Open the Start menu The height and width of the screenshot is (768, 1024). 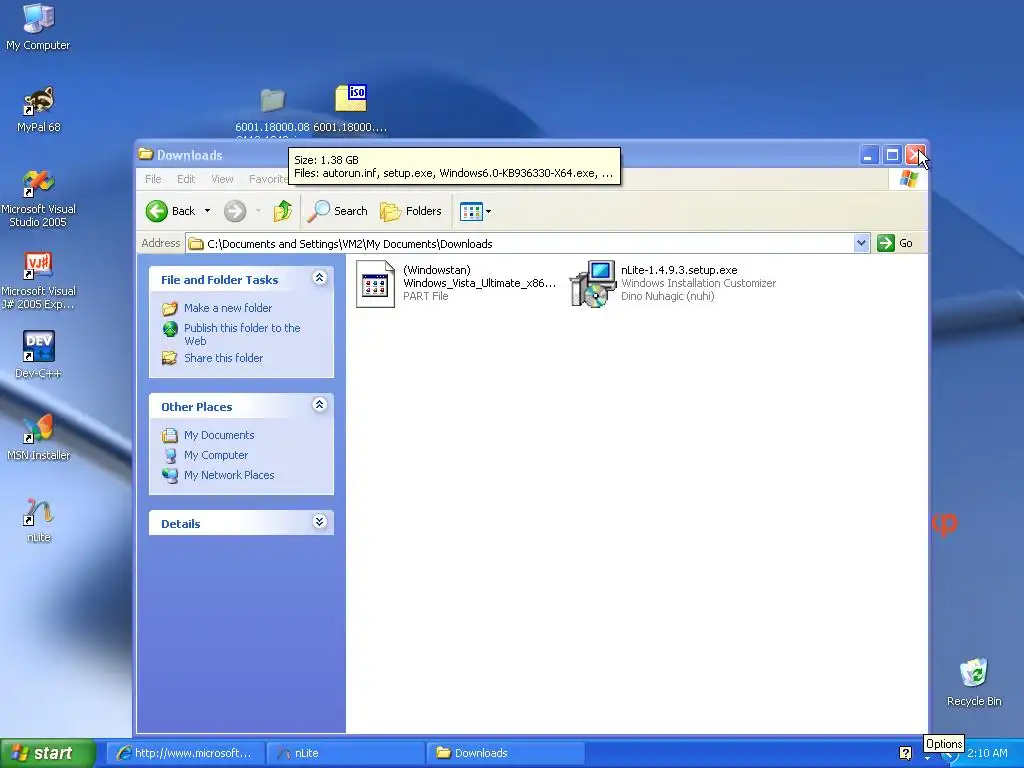[x=48, y=753]
